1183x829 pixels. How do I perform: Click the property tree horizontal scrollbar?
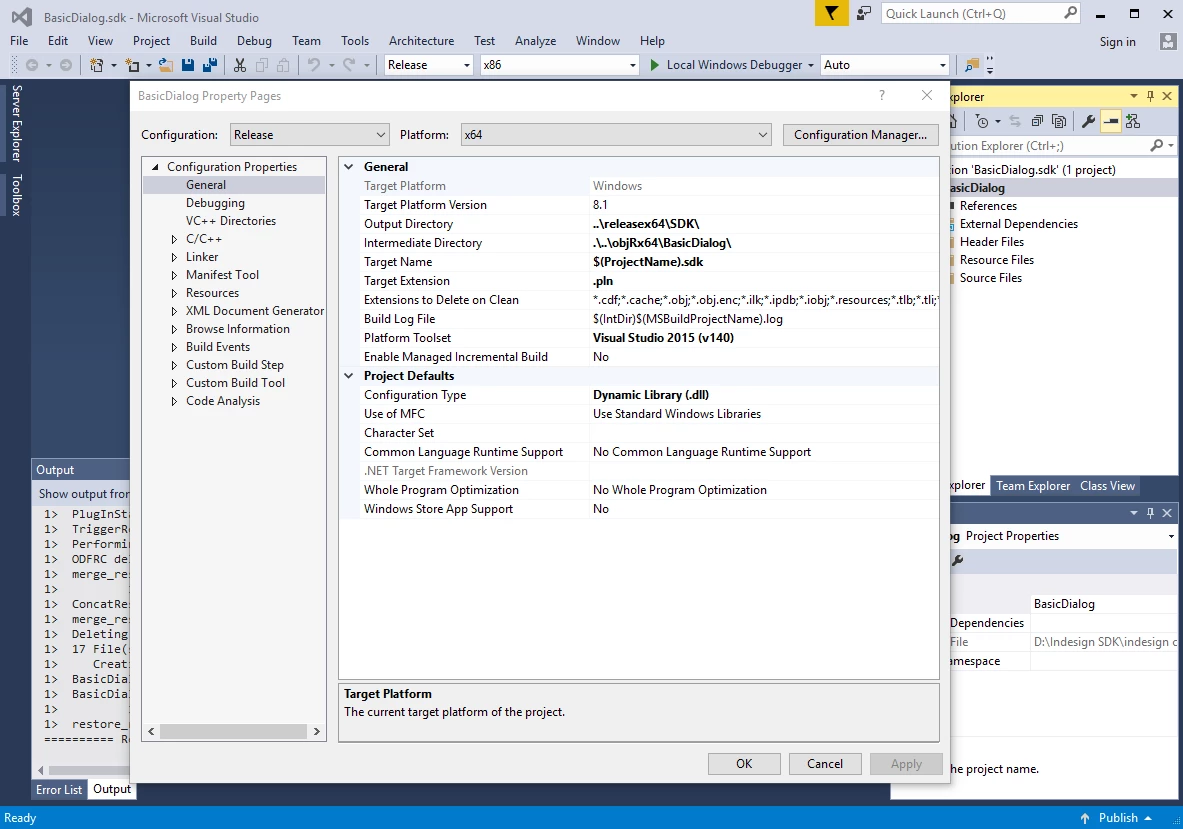point(234,731)
